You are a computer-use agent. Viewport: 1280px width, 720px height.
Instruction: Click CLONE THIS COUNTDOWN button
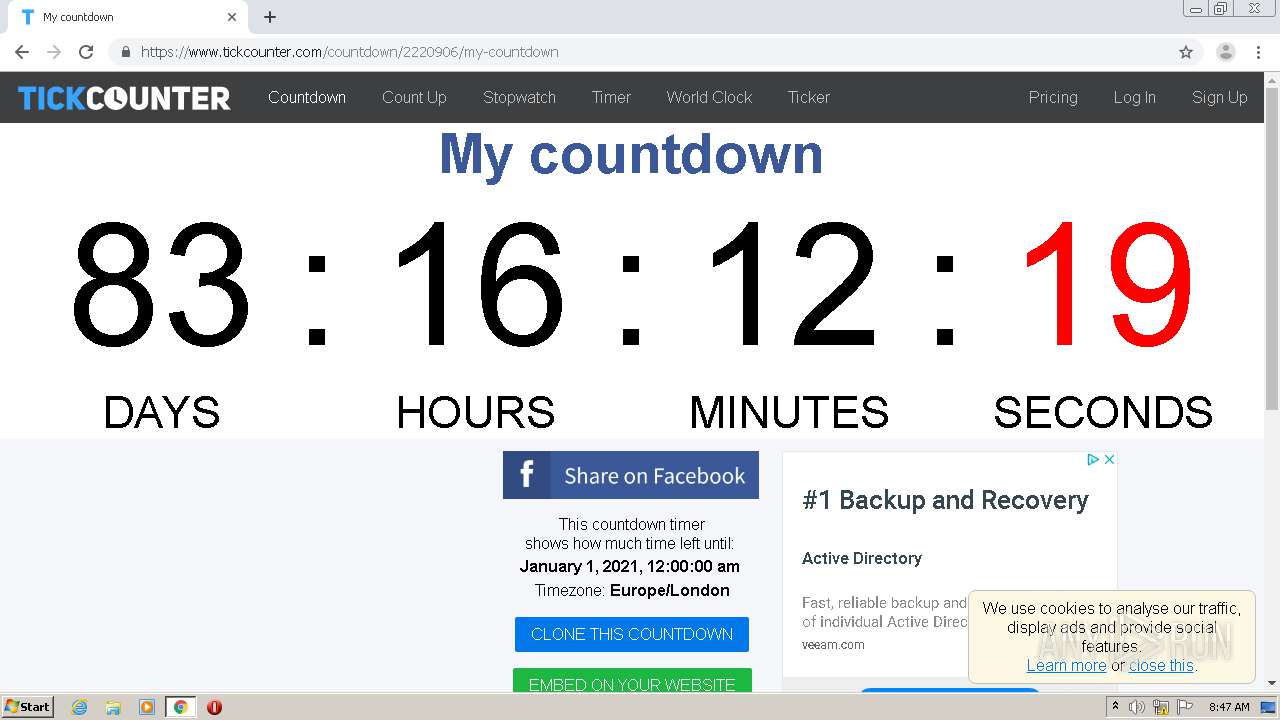pyautogui.click(x=632, y=634)
